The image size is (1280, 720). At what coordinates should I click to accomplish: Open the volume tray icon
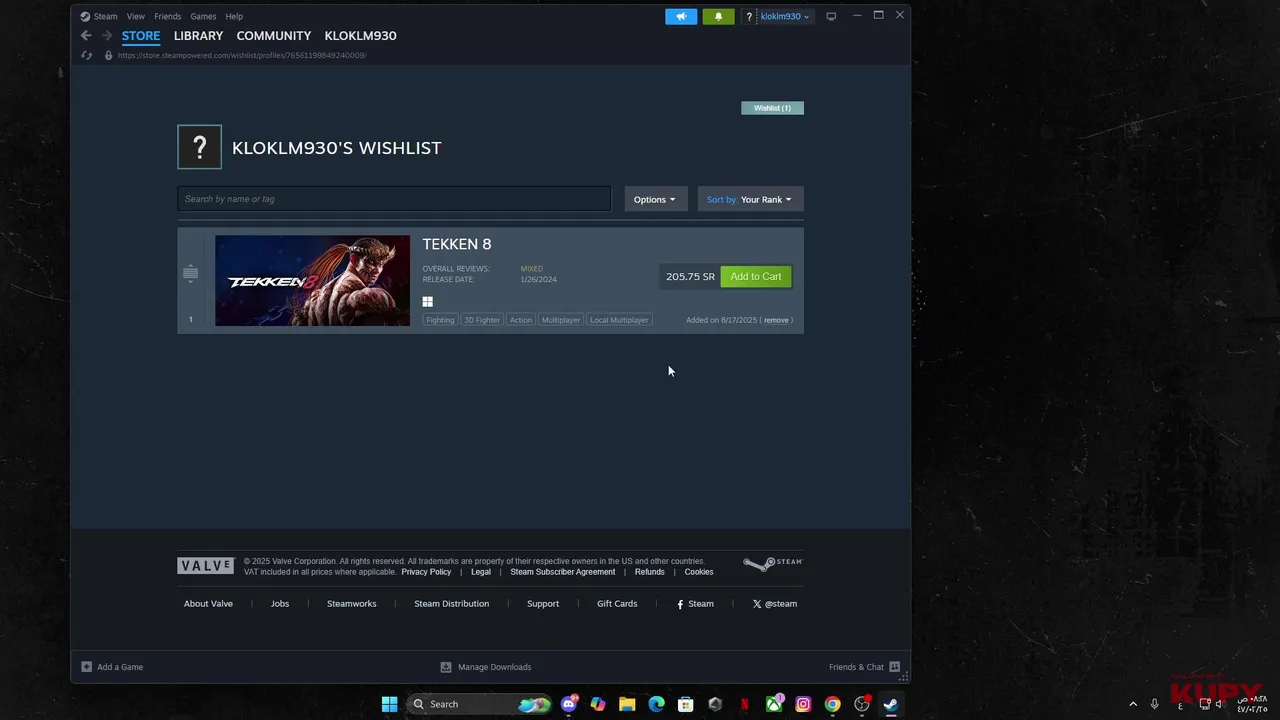pyautogui.click(x=1219, y=704)
